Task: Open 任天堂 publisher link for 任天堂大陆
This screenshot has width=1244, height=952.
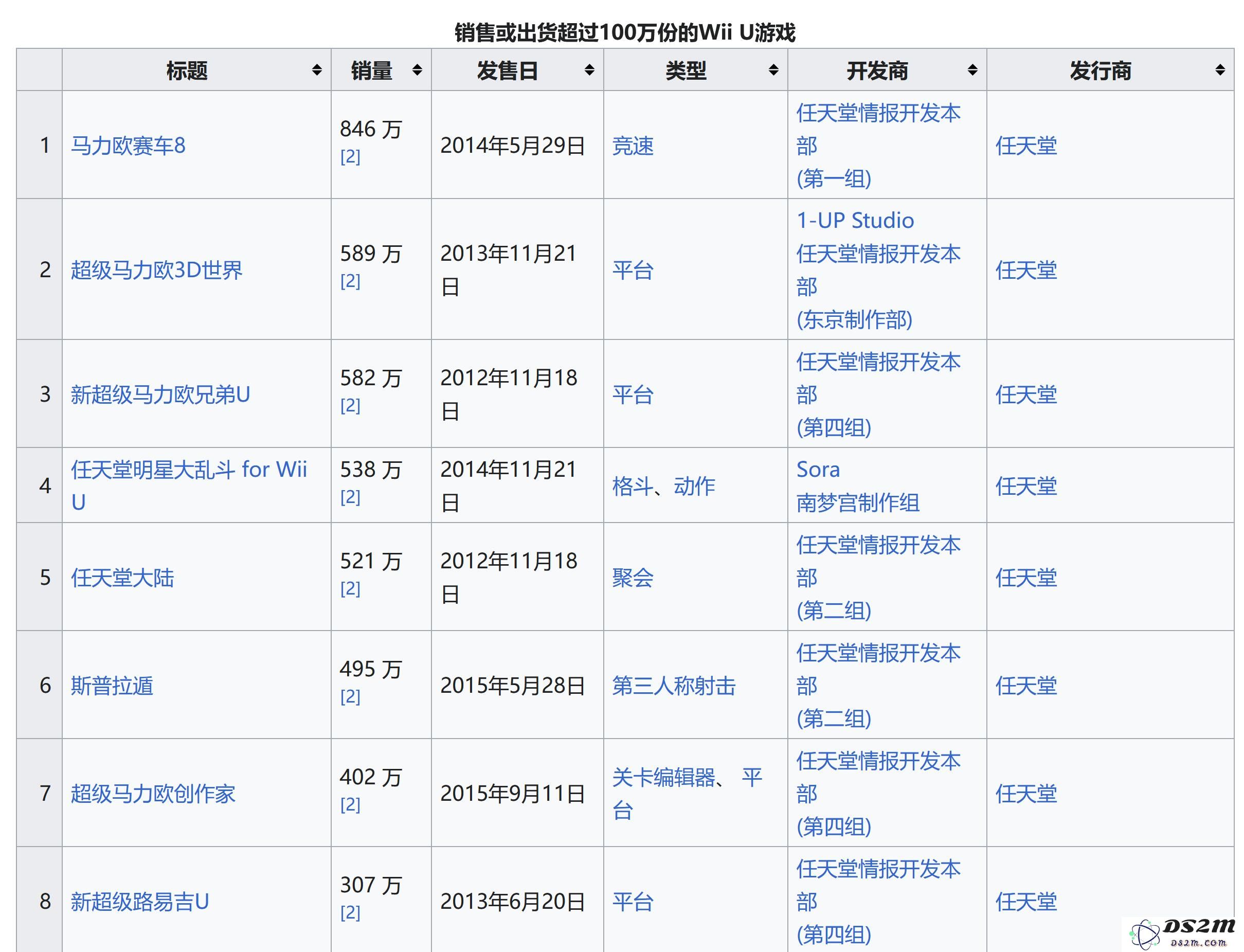Action: click(x=1026, y=578)
